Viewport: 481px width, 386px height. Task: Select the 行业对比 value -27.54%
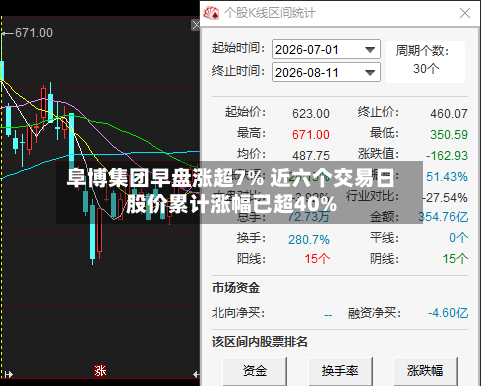445,198
